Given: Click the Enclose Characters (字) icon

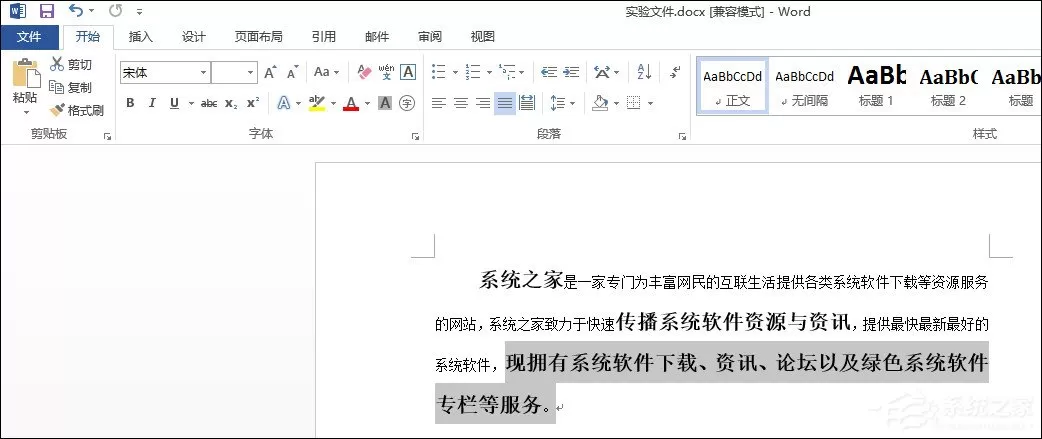Looking at the screenshot, I should point(407,103).
